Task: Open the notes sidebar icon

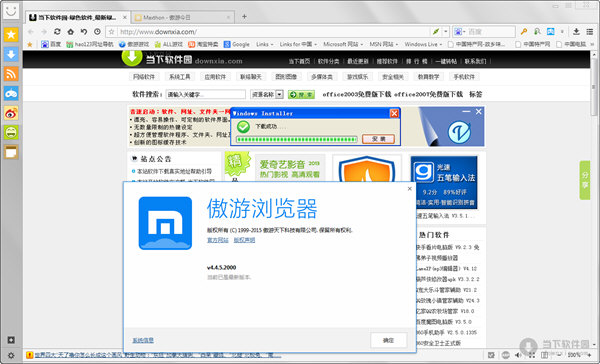Action: pyautogui.click(x=11, y=152)
